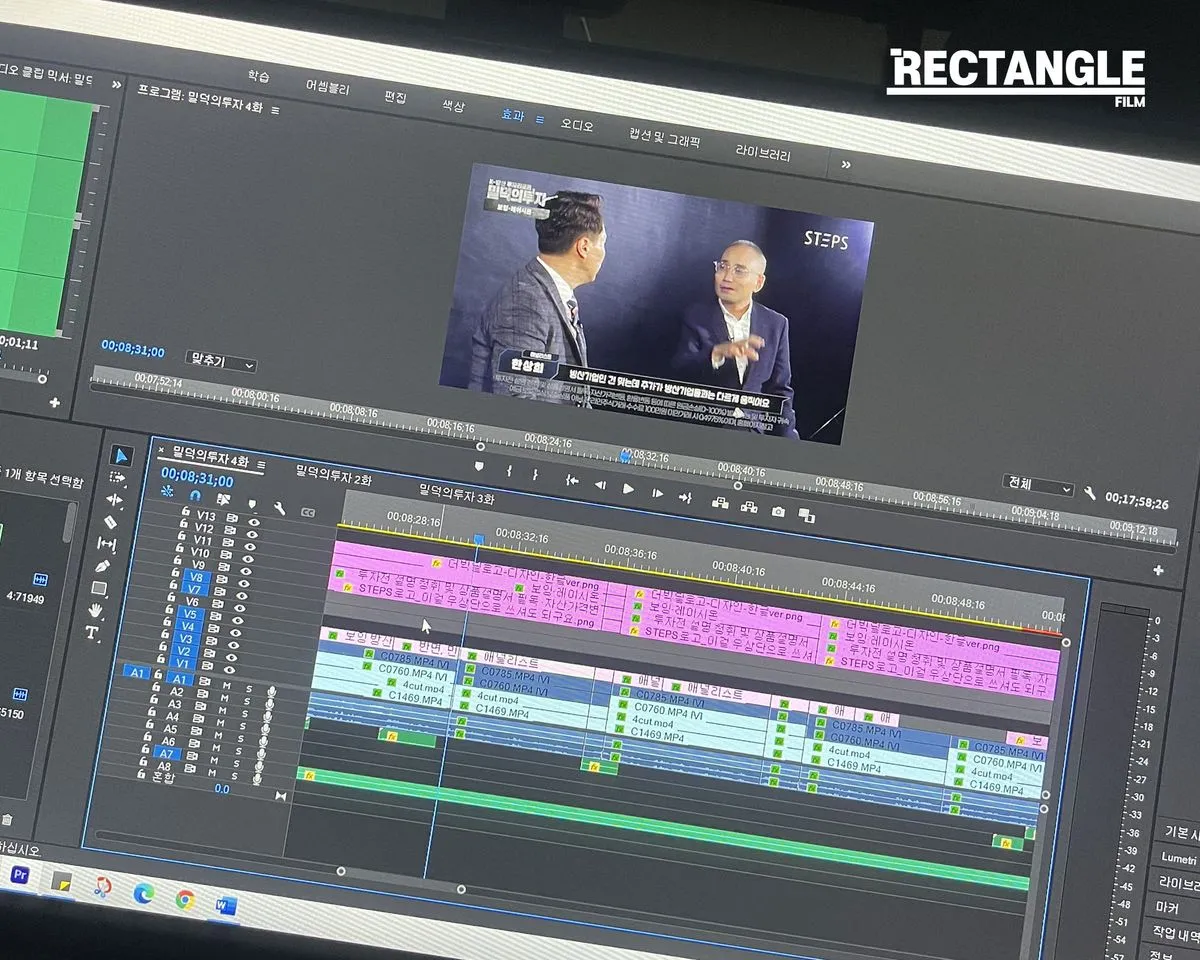1200x960 pixels.
Task: Expand workspace overflow chevrons
Action: pyautogui.click(x=845, y=164)
